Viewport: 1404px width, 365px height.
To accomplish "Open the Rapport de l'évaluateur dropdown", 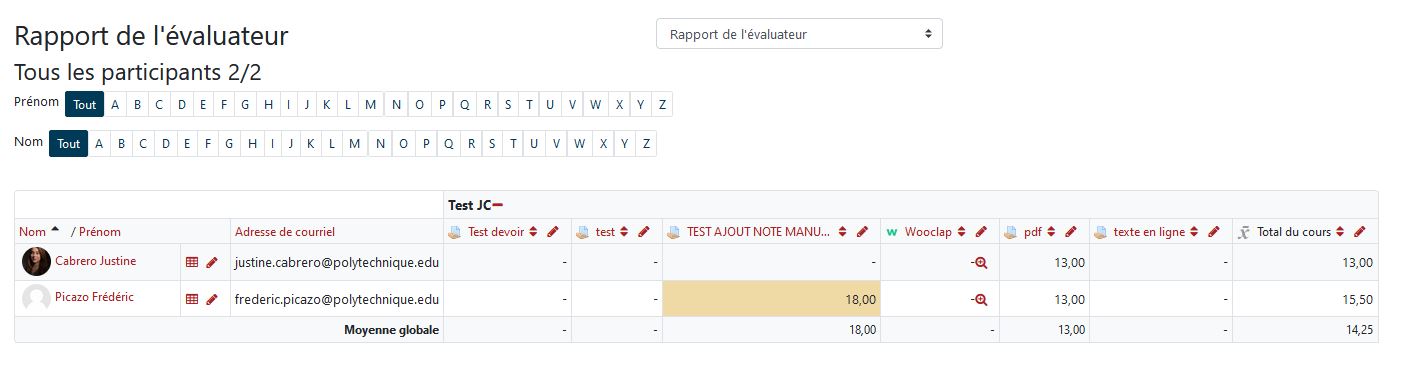I will coord(799,34).
